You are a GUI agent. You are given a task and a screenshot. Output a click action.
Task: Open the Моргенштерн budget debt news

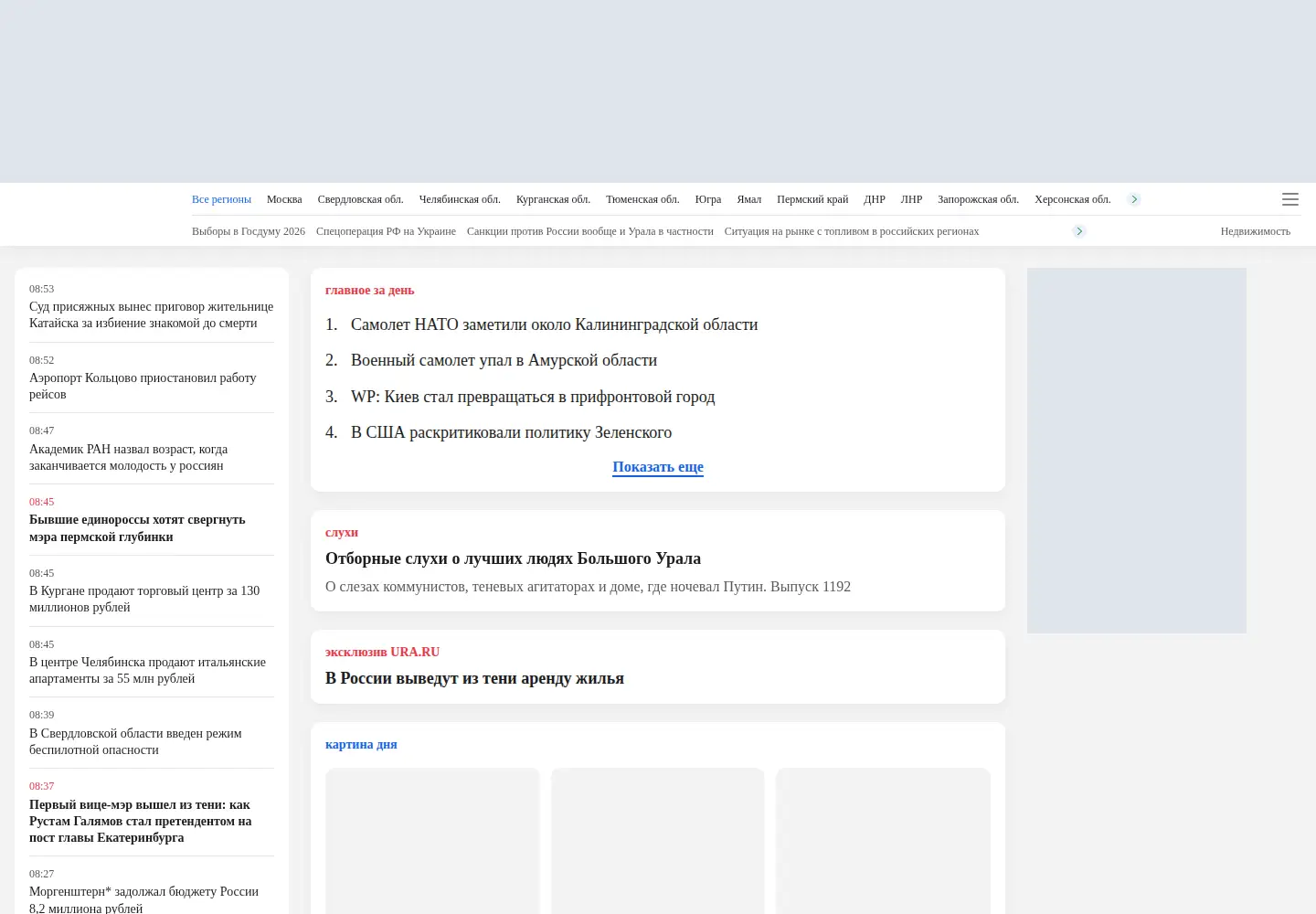[143, 899]
